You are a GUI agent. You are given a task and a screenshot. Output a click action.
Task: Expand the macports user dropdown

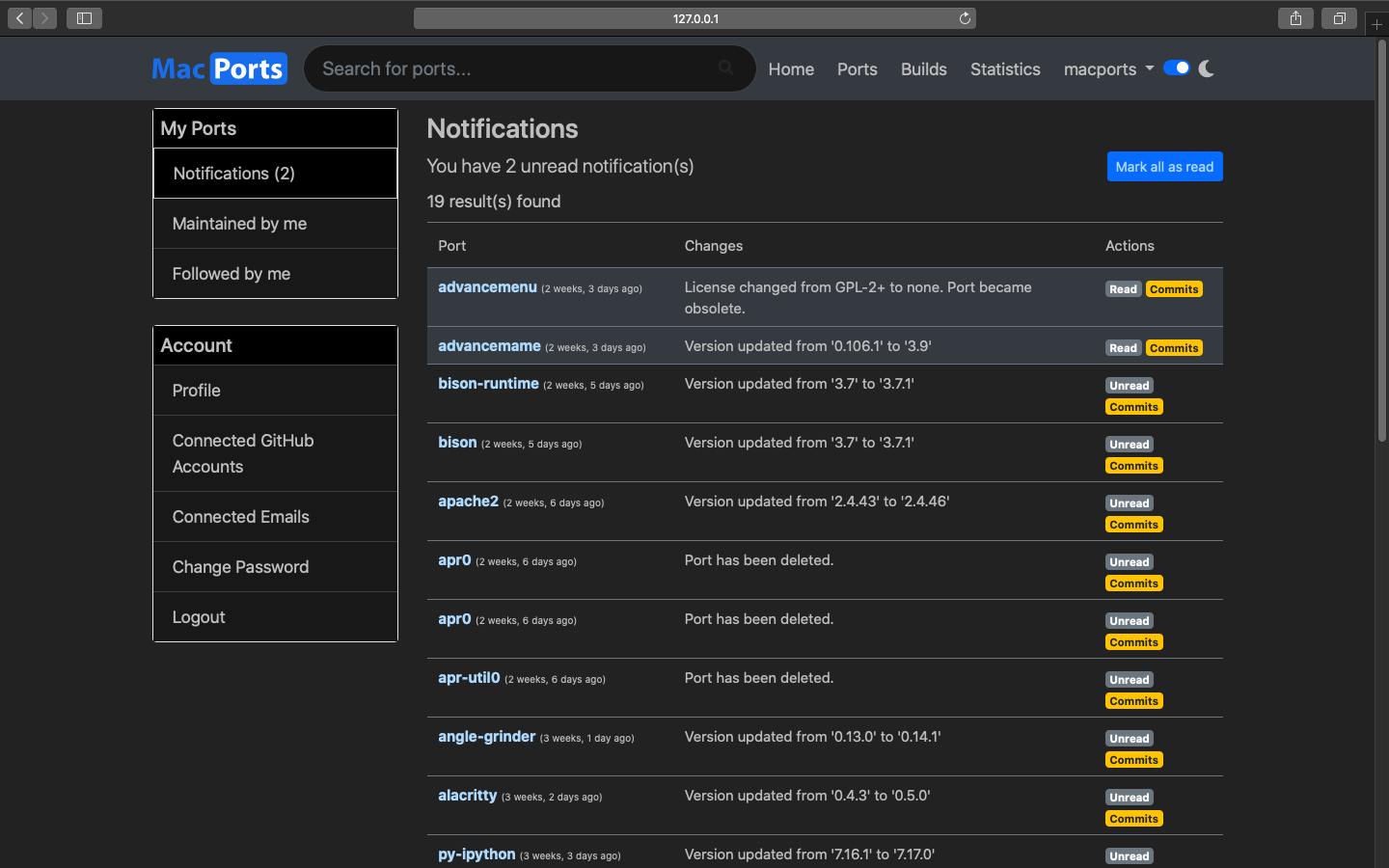pyautogui.click(x=1108, y=69)
